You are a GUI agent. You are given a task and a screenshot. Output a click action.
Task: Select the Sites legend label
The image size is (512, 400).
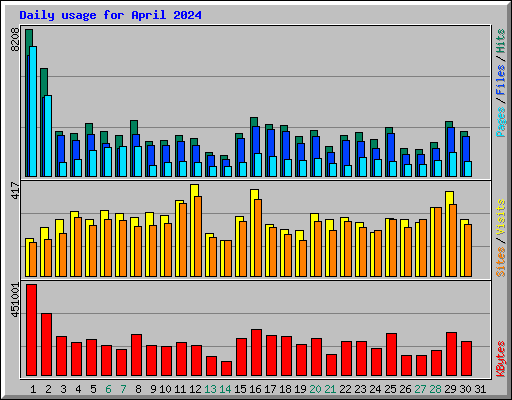click(x=500, y=262)
